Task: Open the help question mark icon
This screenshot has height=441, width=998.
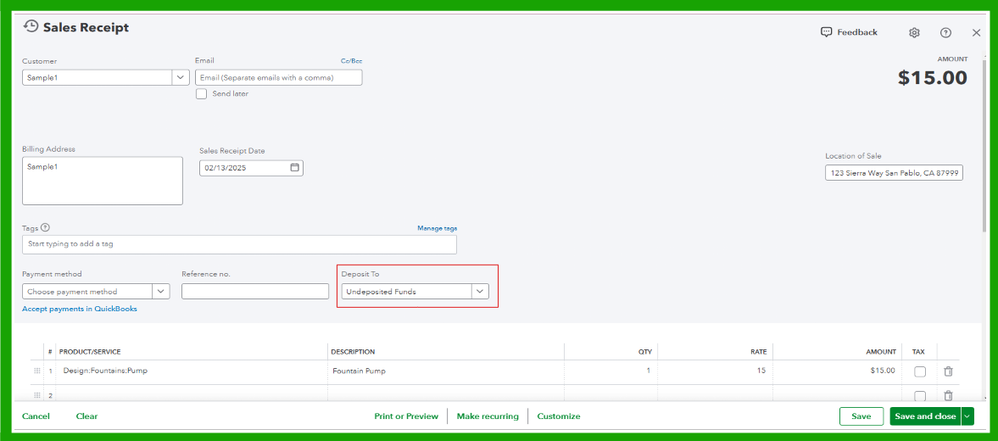Action: tap(945, 32)
